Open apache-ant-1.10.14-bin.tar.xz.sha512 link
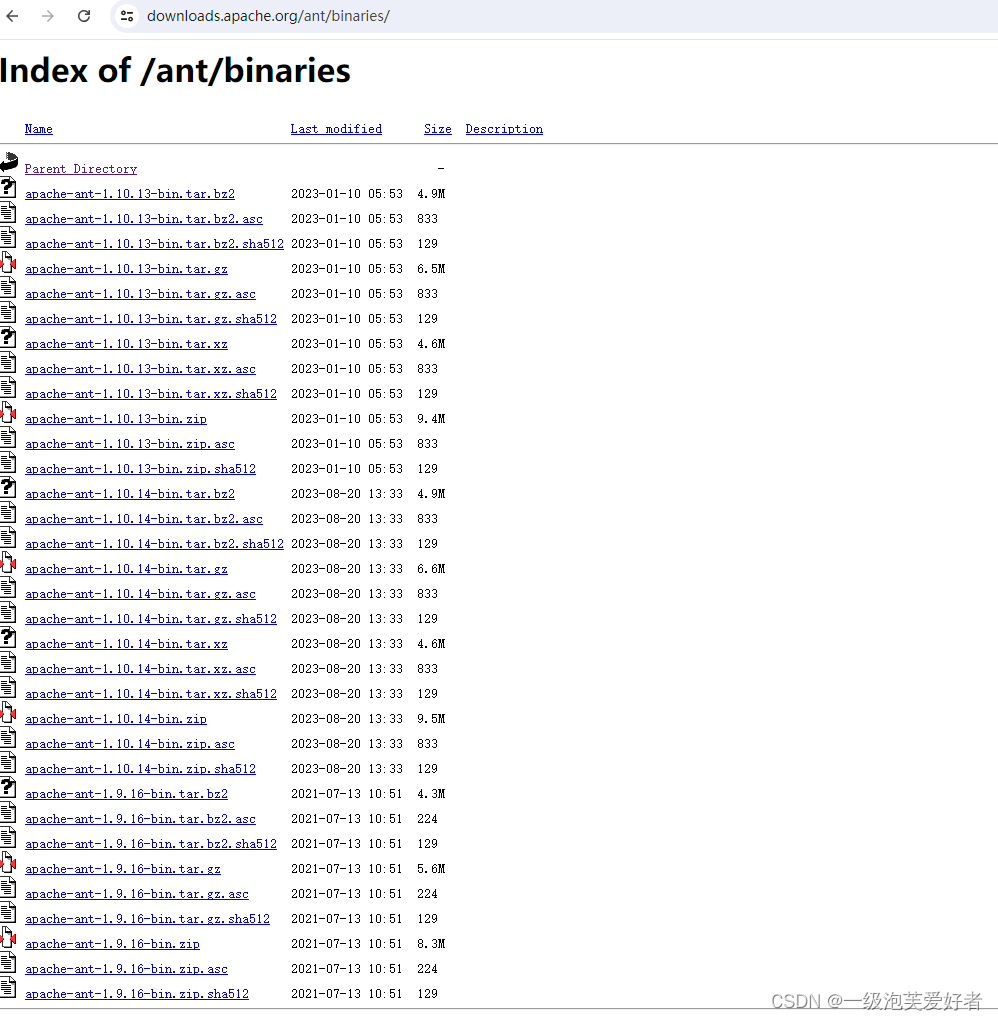The height and width of the screenshot is (1020, 998). (x=151, y=694)
